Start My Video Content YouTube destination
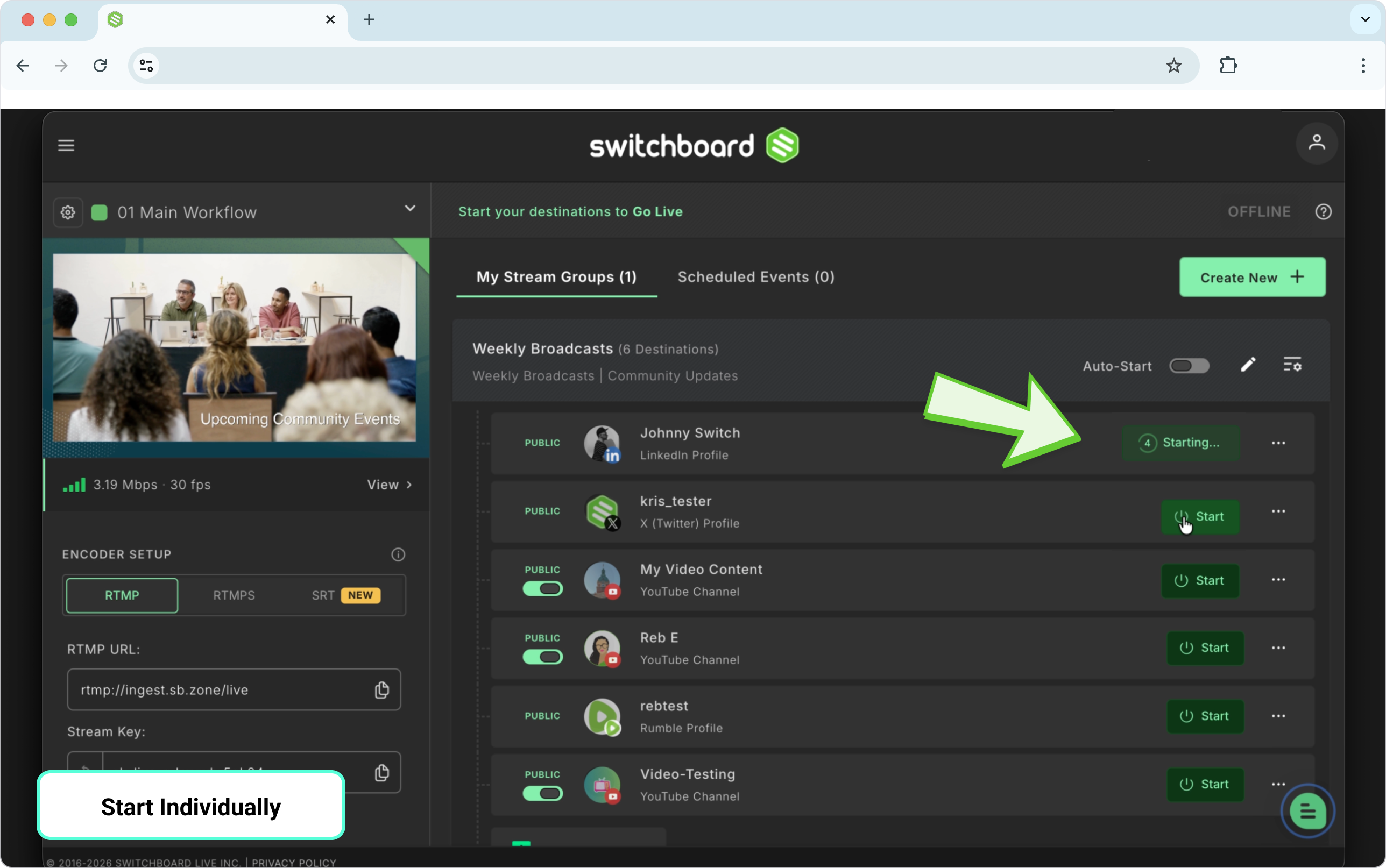Screen dimensions: 1386x868 click(1200, 580)
